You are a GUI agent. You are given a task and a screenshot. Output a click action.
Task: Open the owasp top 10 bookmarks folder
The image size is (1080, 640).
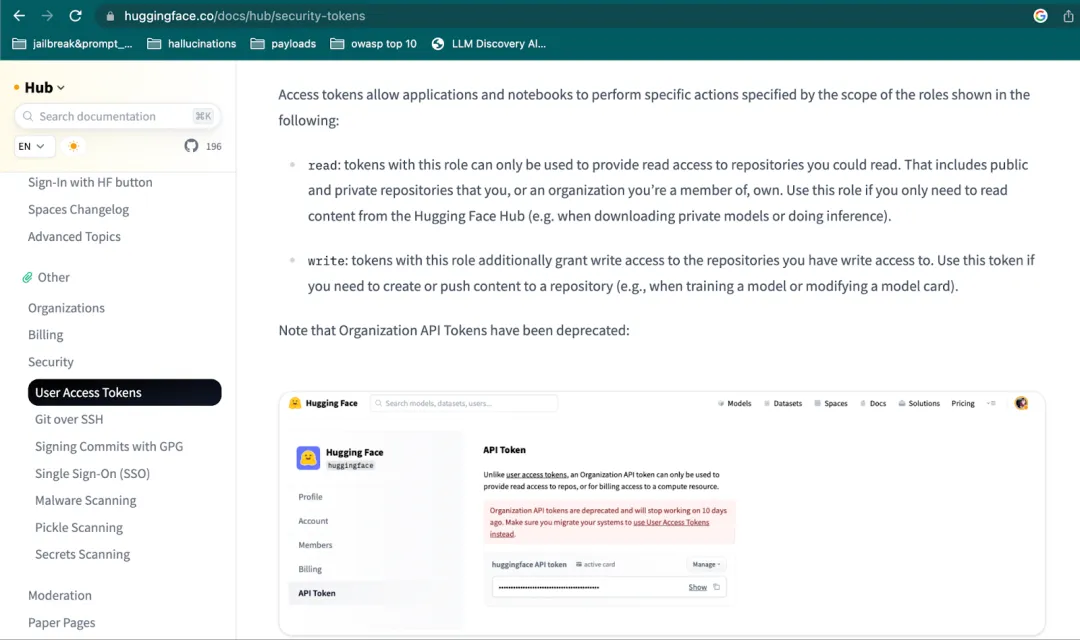(374, 43)
